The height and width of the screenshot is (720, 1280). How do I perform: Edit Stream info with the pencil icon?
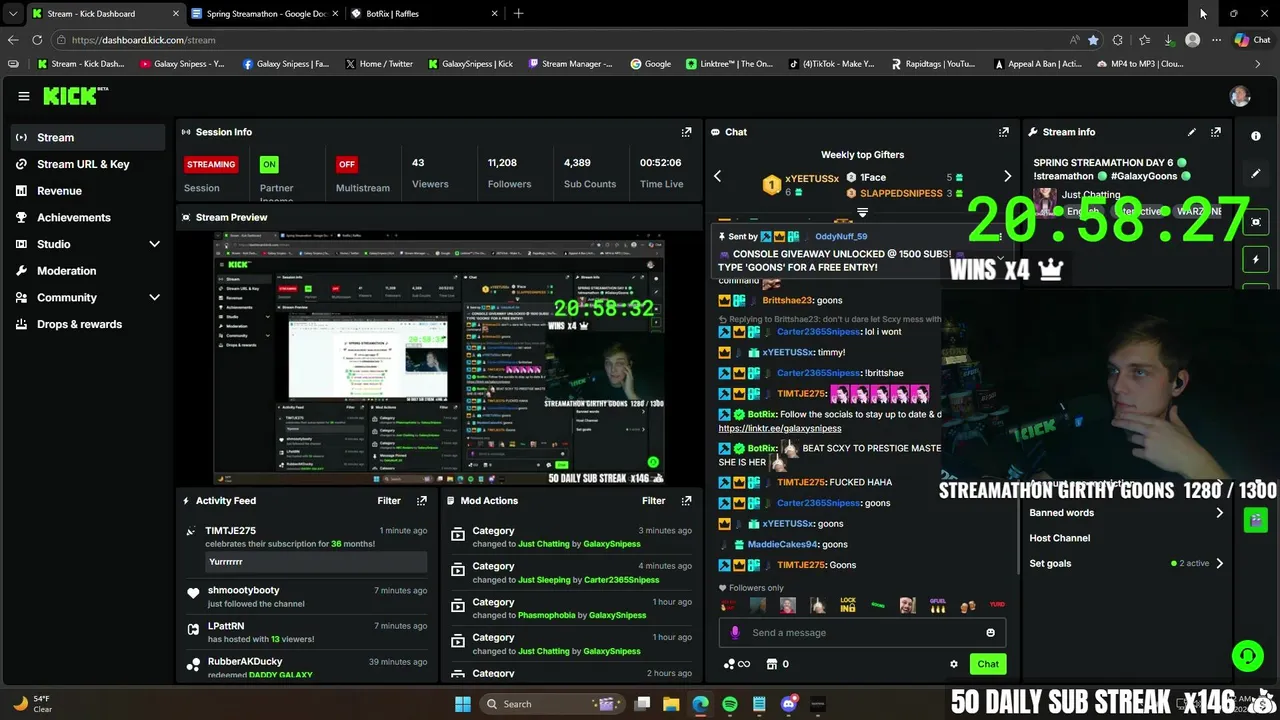click(1191, 132)
